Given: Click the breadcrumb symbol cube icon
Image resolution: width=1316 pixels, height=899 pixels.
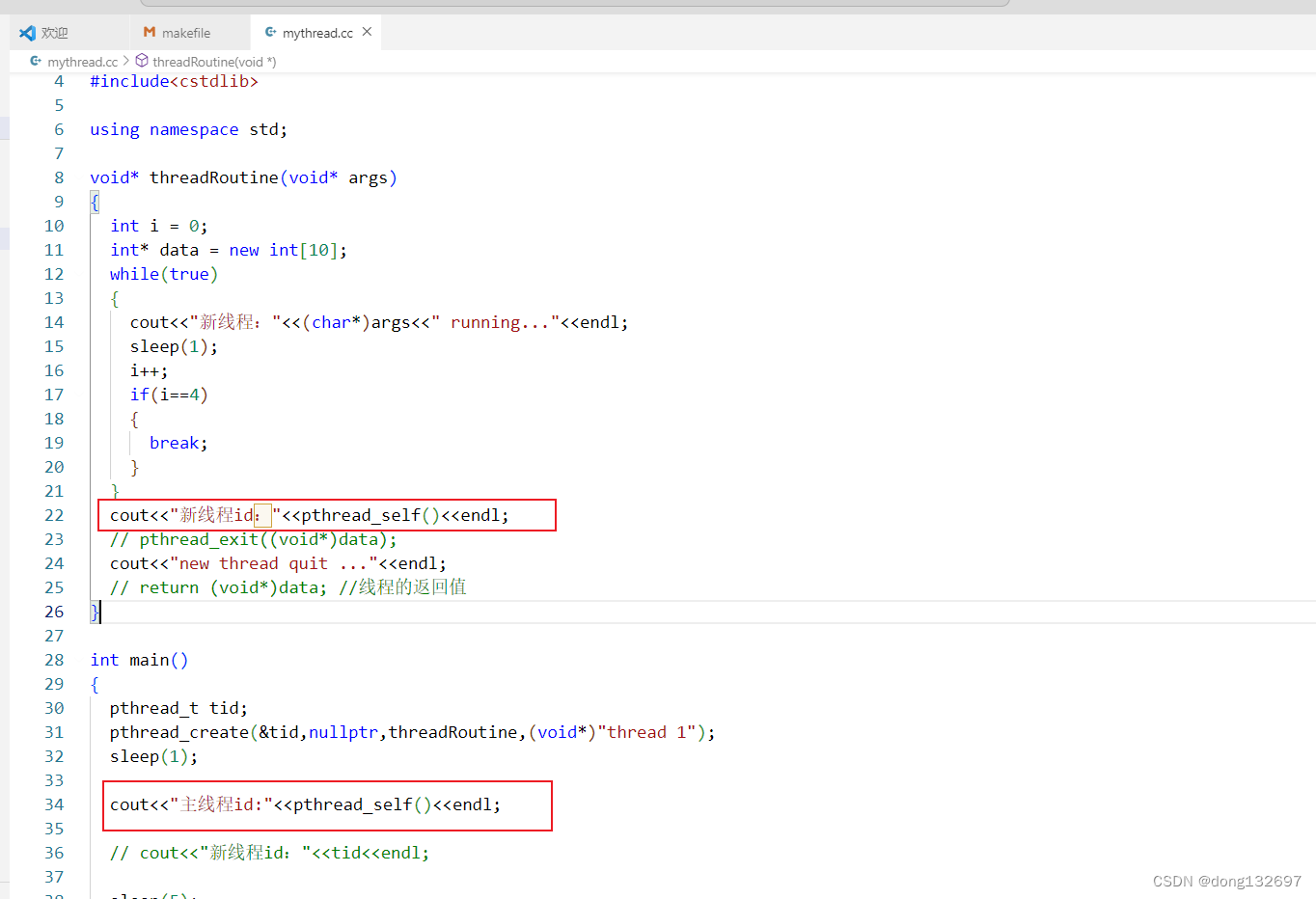Looking at the screenshot, I should pos(142,61).
